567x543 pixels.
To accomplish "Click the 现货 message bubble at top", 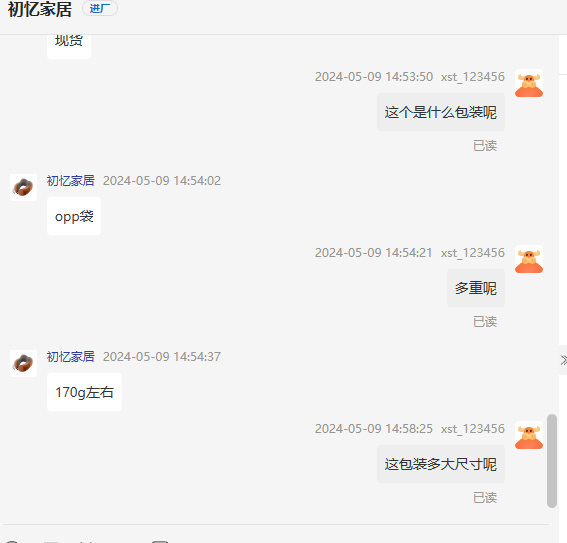I will tap(69, 46).
